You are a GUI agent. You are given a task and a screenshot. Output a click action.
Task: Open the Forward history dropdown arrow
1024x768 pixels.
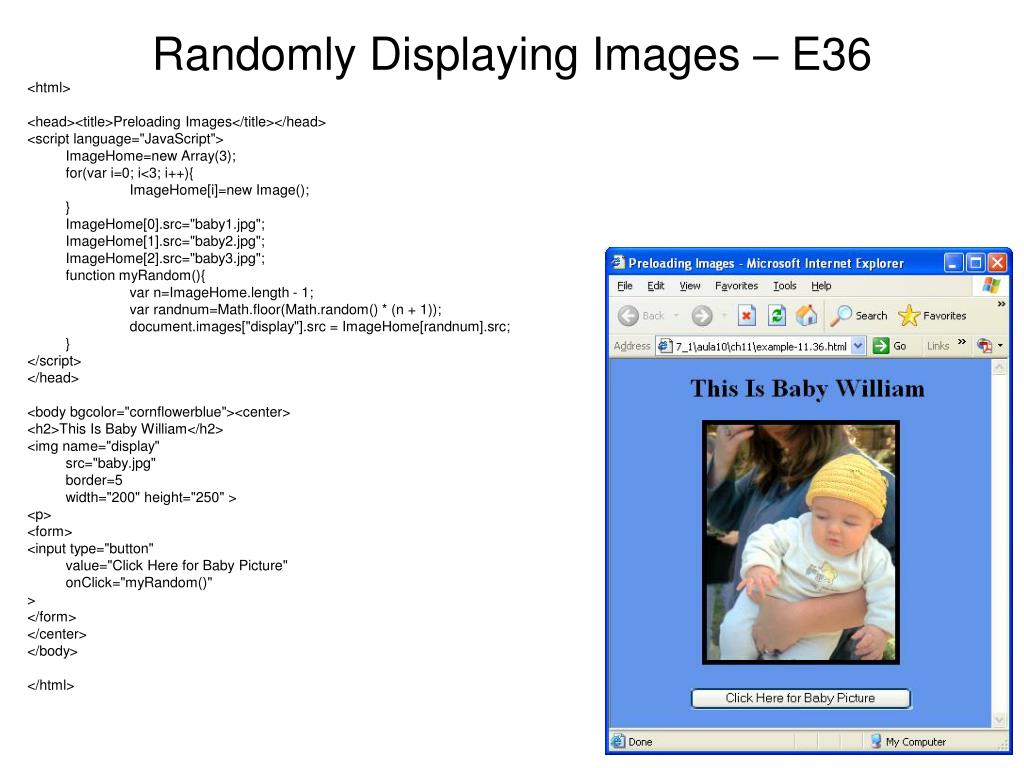tap(724, 316)
